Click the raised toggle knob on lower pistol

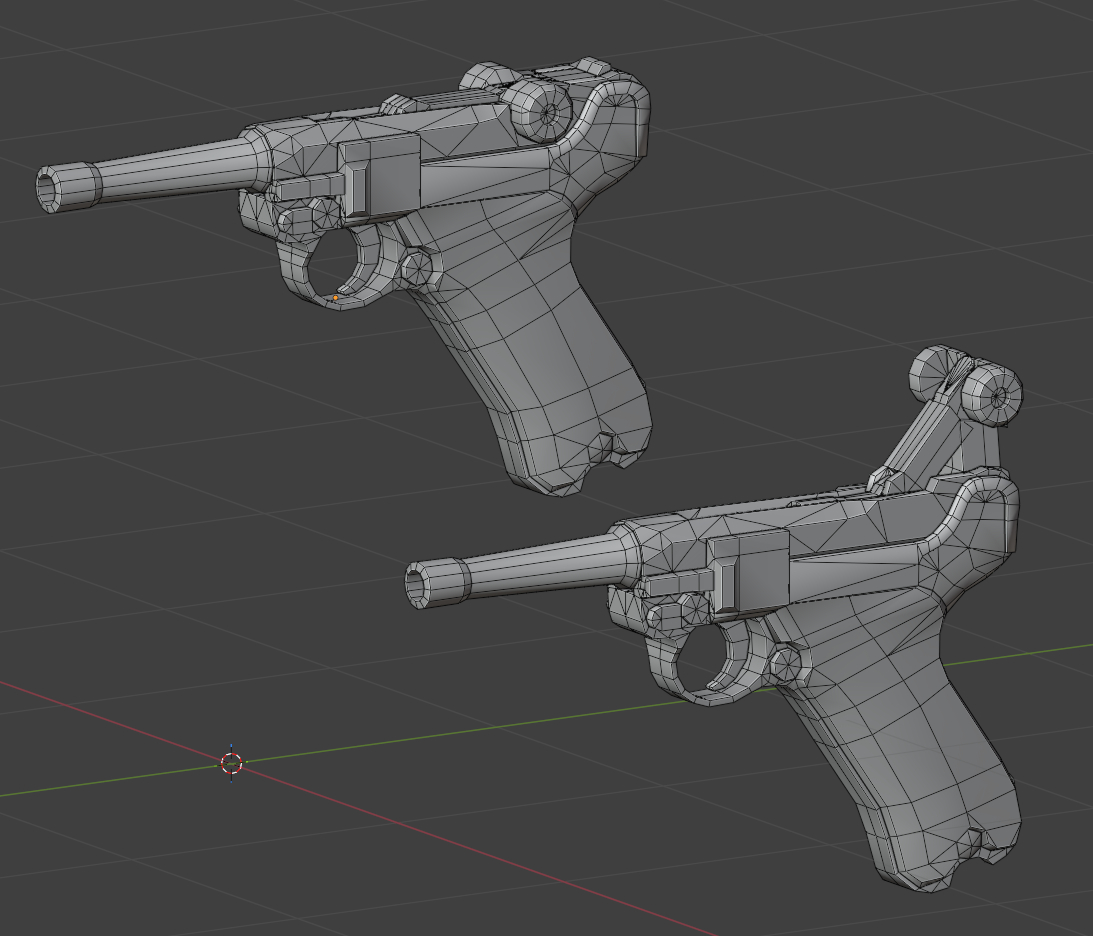(992, 394)
